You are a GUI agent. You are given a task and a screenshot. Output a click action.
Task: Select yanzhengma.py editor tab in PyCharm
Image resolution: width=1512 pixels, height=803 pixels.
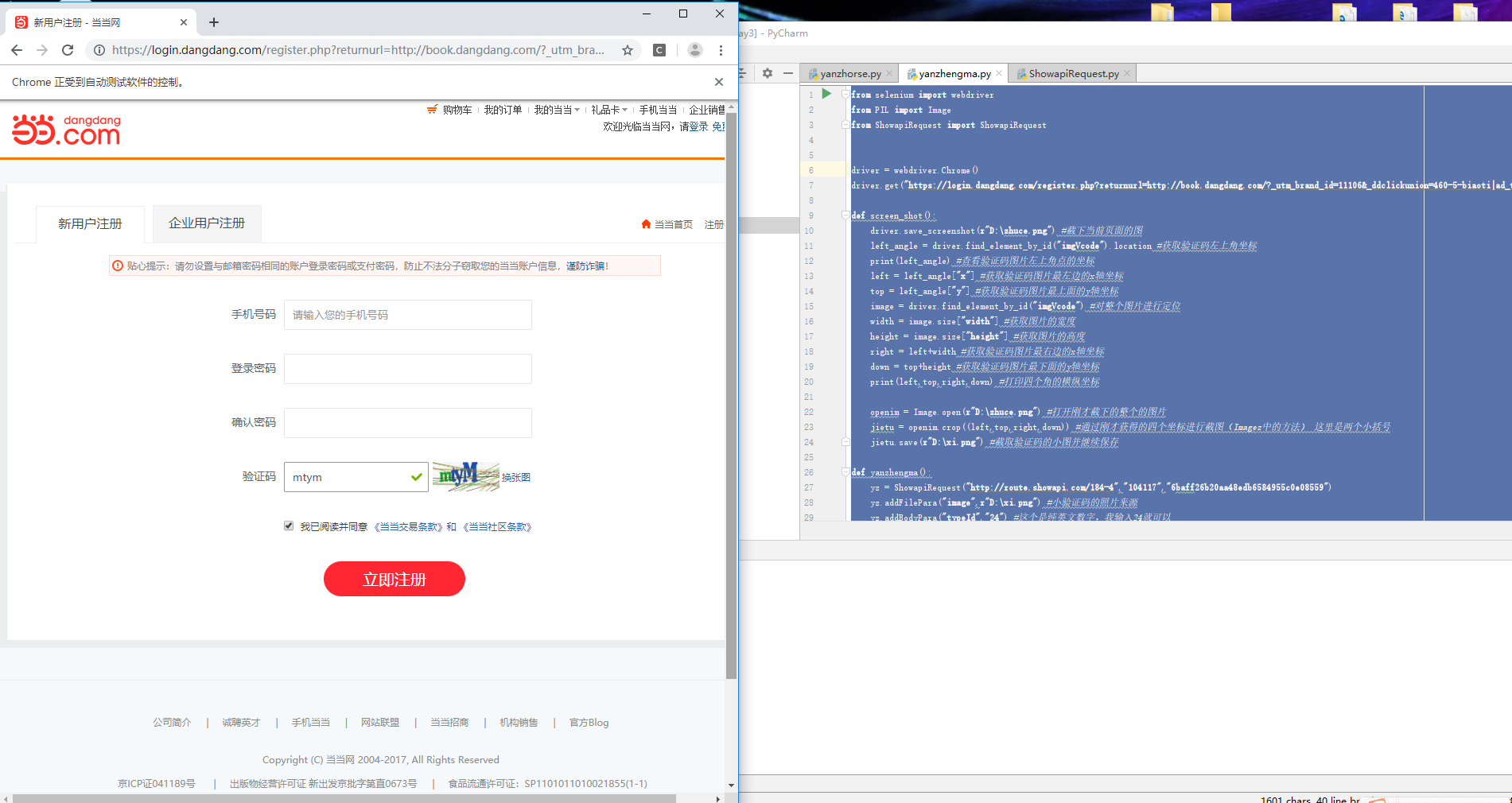click(x=954, y=74)
